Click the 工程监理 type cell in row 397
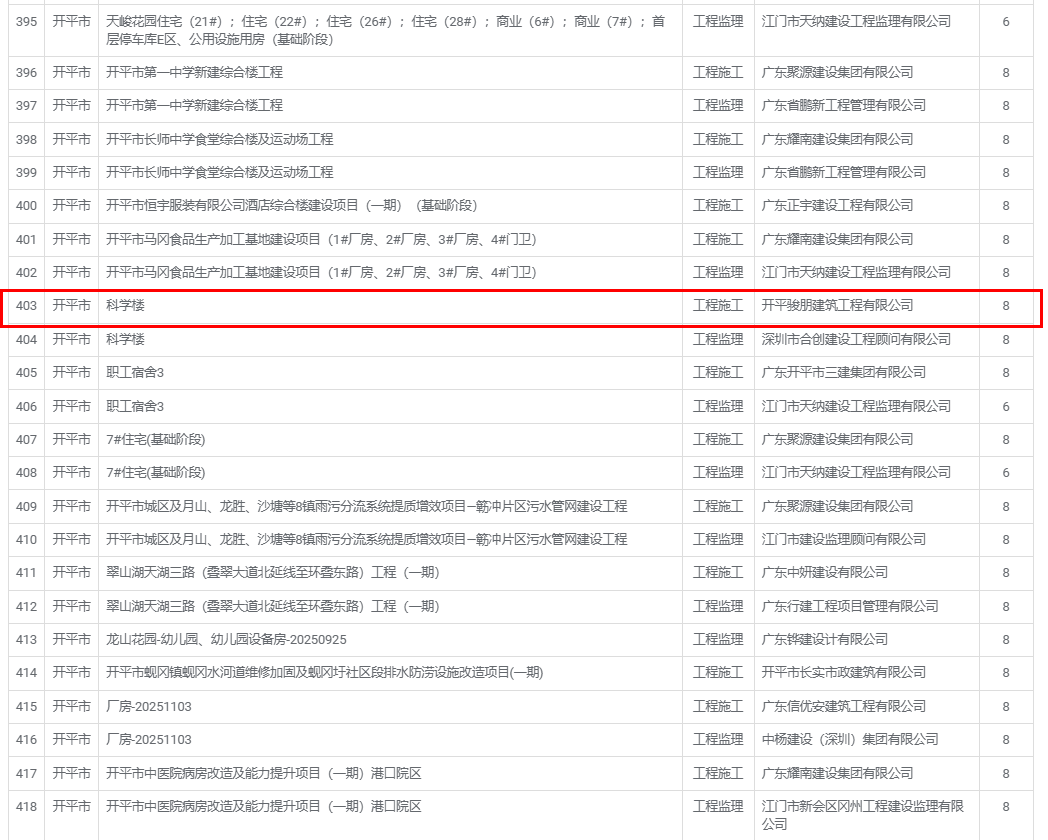 click(718, 106)
